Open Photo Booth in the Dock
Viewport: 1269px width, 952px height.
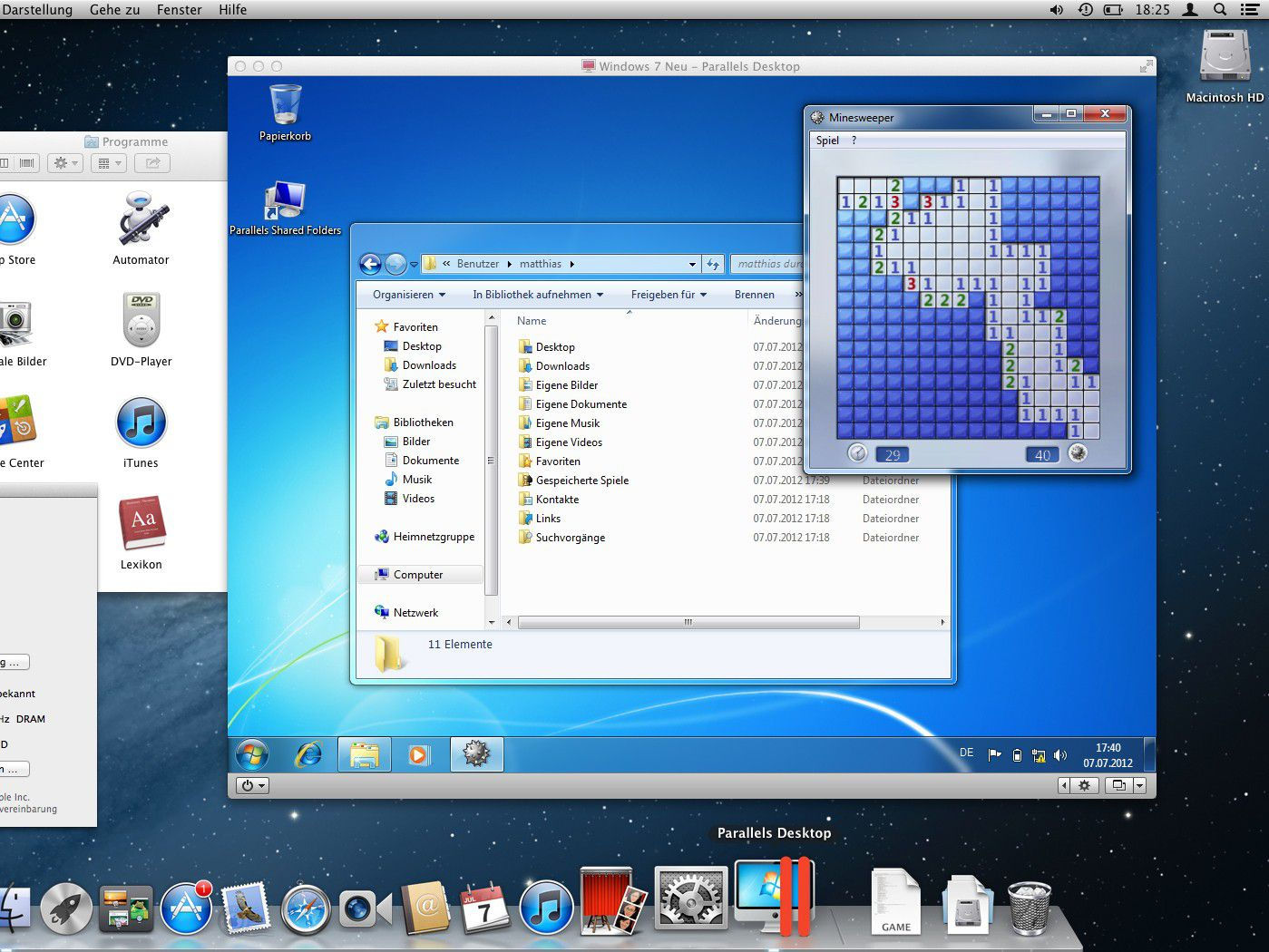(613, 900)
